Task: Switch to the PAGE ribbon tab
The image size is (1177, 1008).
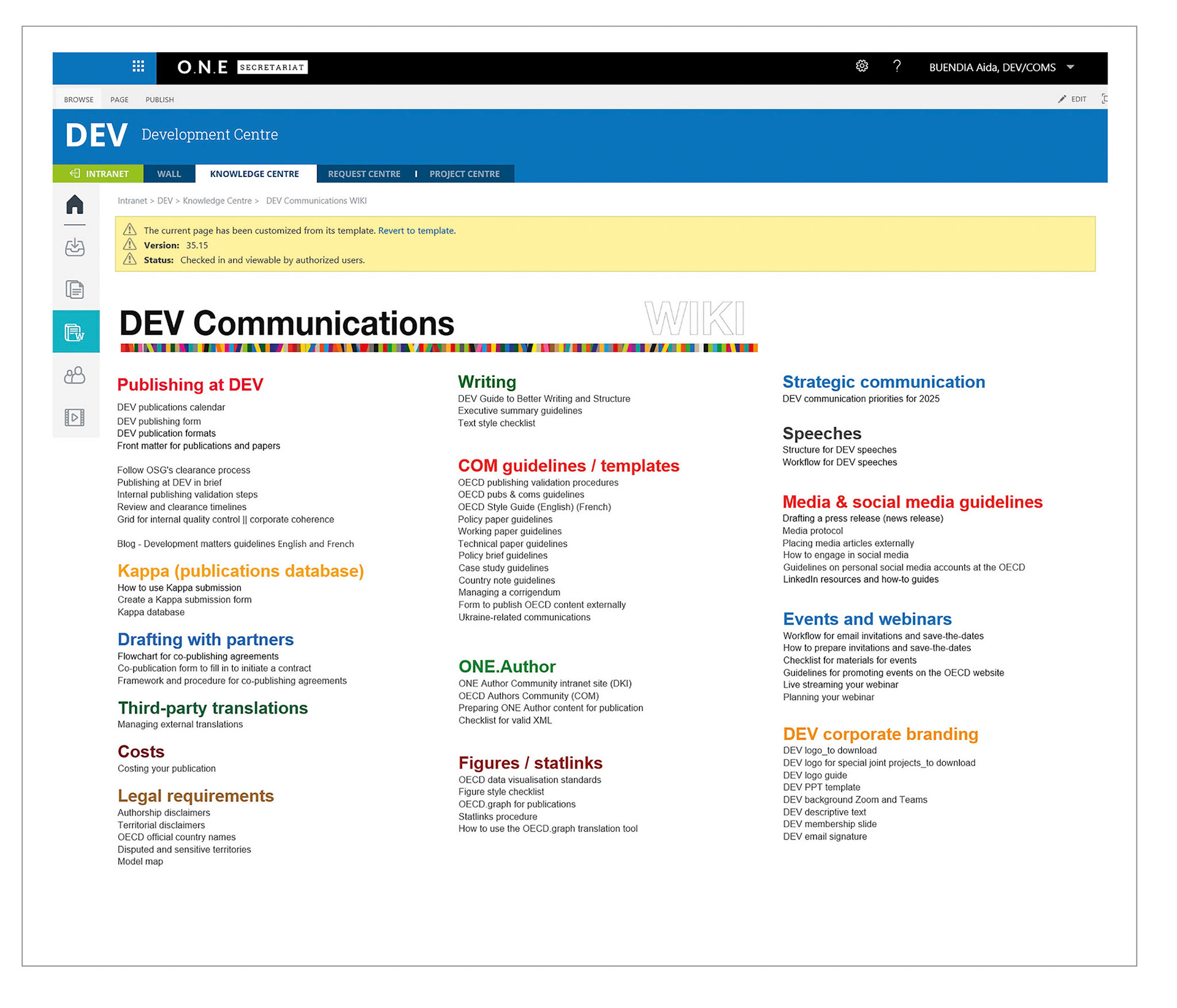Action: tap(119, 99)
